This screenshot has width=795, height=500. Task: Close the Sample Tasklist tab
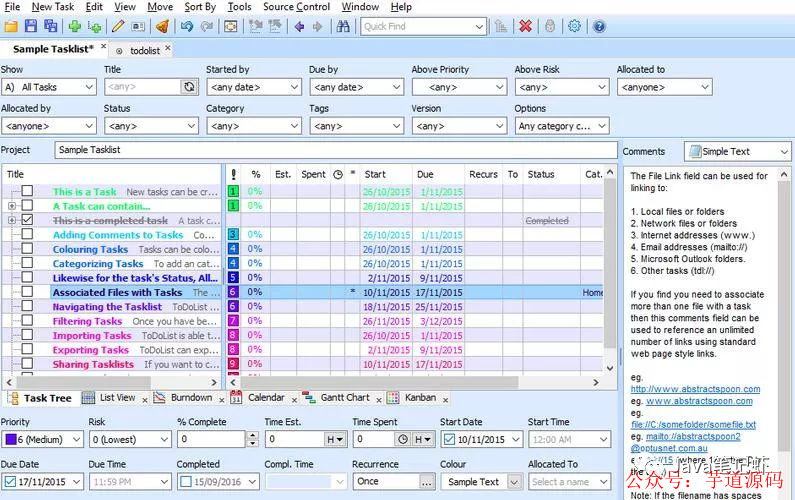(103, 46)
